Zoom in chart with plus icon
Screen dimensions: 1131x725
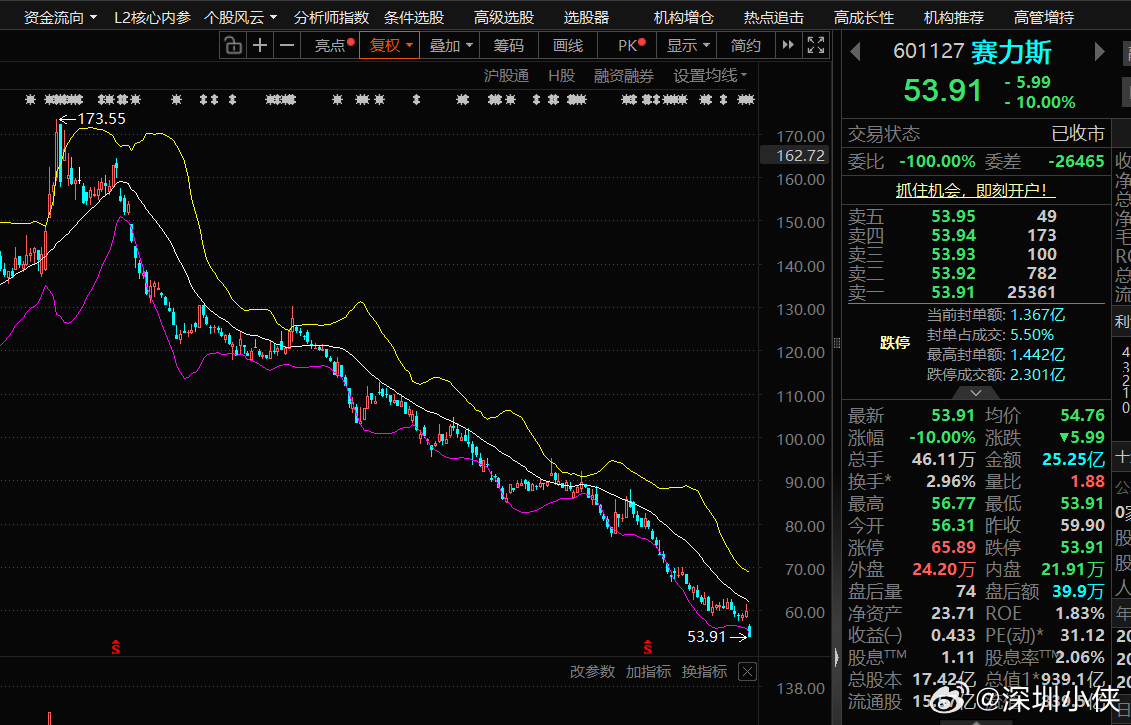260,45
